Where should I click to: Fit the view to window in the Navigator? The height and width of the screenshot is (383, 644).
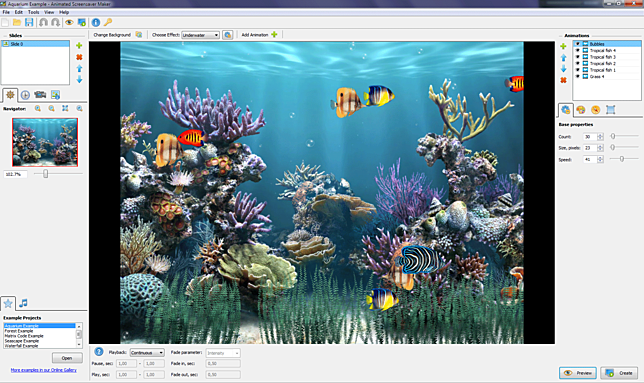[x=65, y=108]
